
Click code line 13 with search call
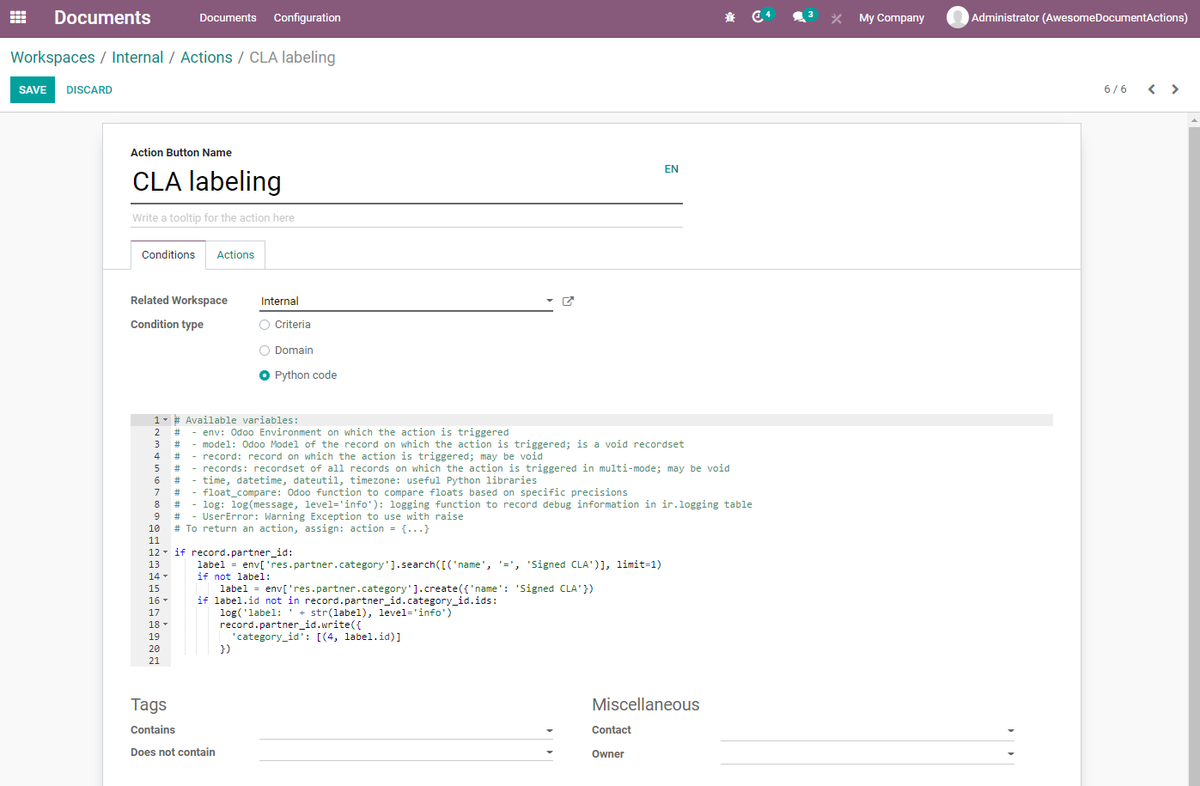click(429, 564)
